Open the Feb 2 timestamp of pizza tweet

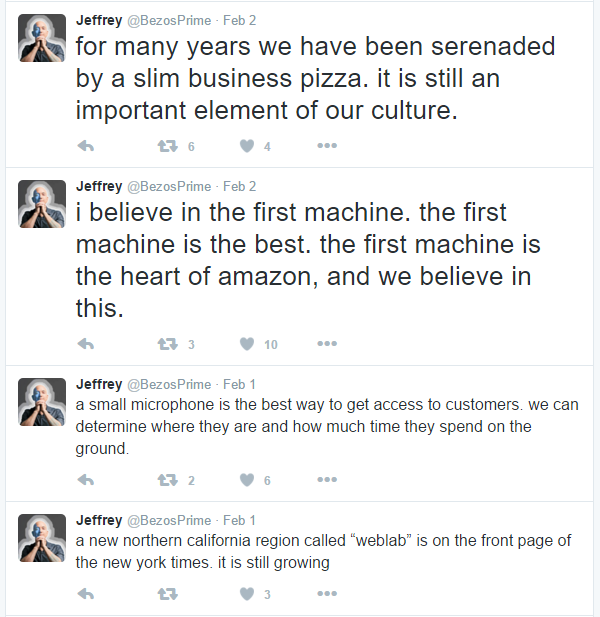pos(240,19)
